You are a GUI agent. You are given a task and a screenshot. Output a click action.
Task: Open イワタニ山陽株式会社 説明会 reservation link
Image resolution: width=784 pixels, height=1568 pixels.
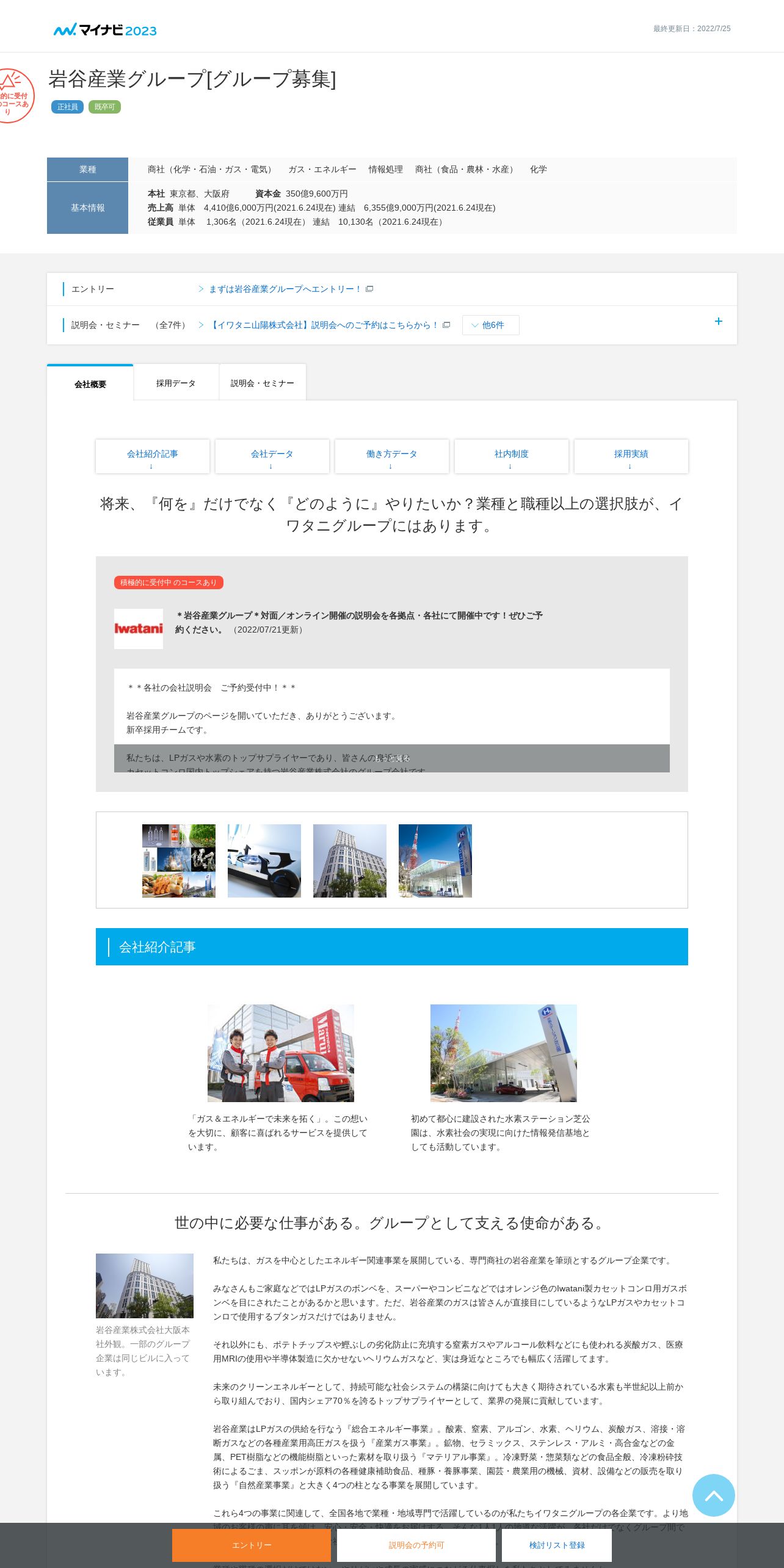pyautogui.click(x=324, y=325)
